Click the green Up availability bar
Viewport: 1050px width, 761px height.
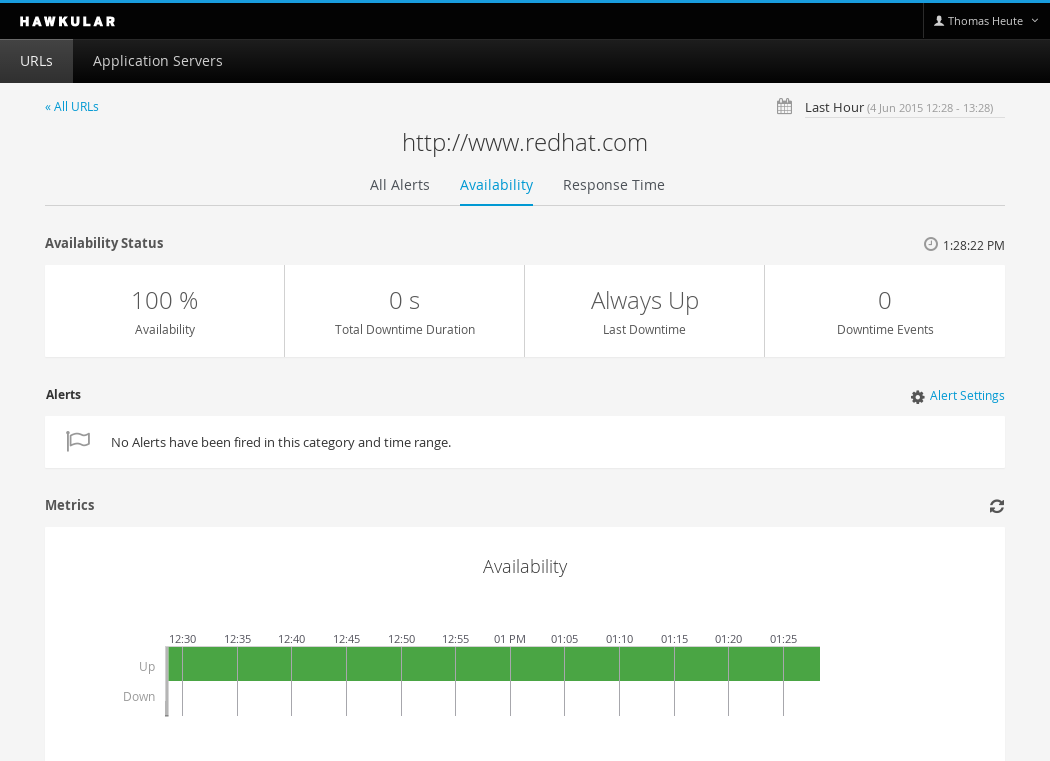click(494, 664)
